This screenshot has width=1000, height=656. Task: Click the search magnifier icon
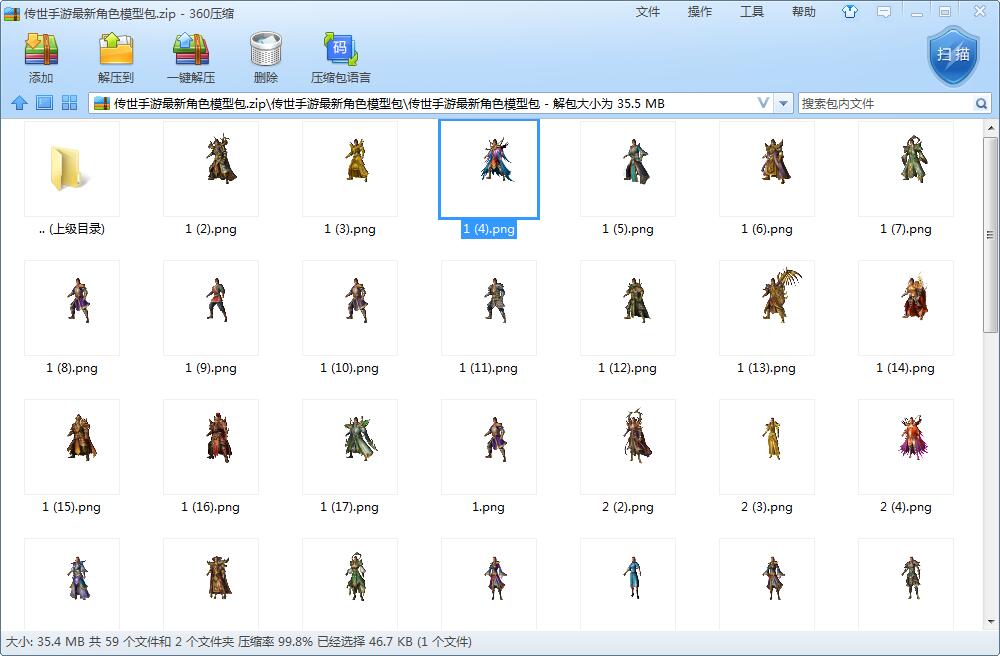click(x=982, y=104)
